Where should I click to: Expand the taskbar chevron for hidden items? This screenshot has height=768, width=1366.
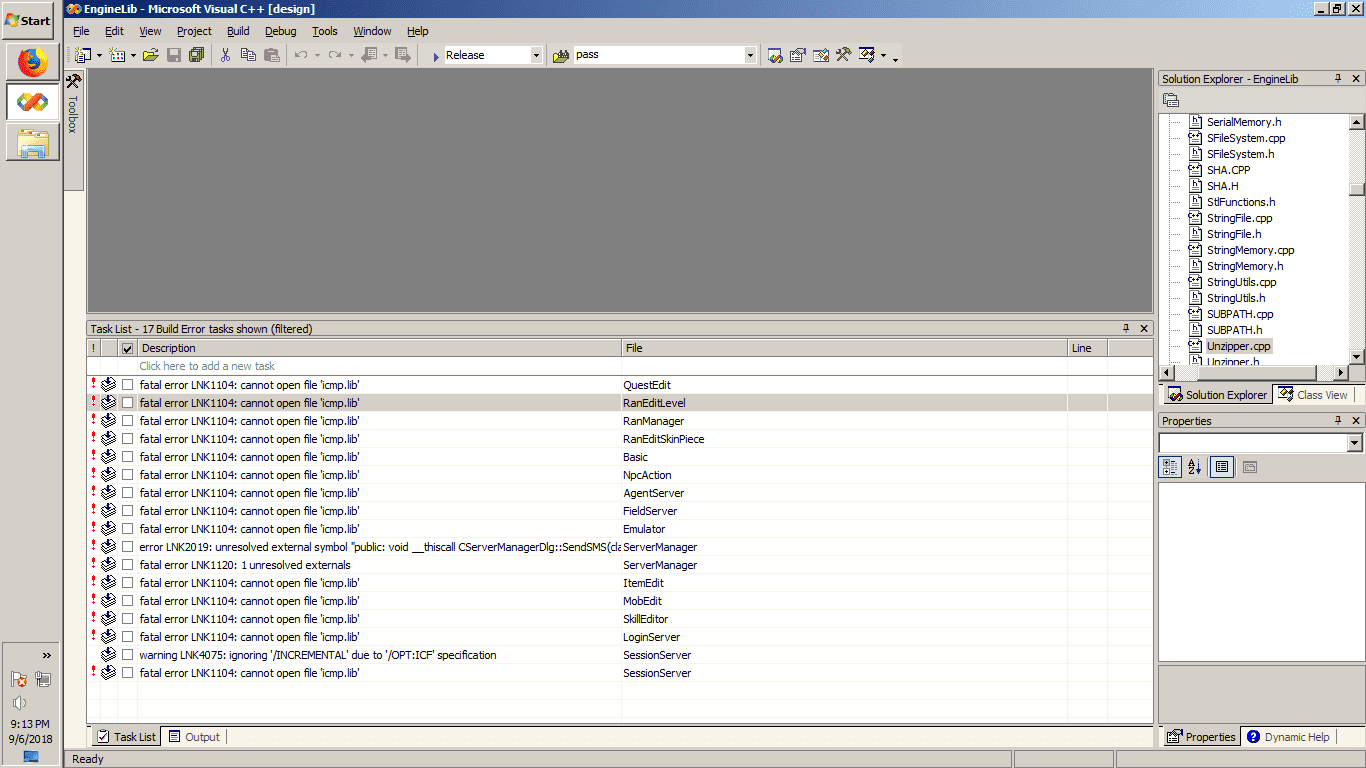[x=46, y=656]
